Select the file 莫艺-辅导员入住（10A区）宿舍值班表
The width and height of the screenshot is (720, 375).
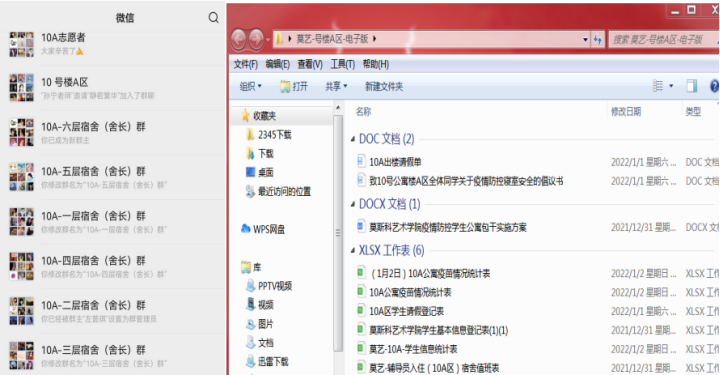pos(434,368)
